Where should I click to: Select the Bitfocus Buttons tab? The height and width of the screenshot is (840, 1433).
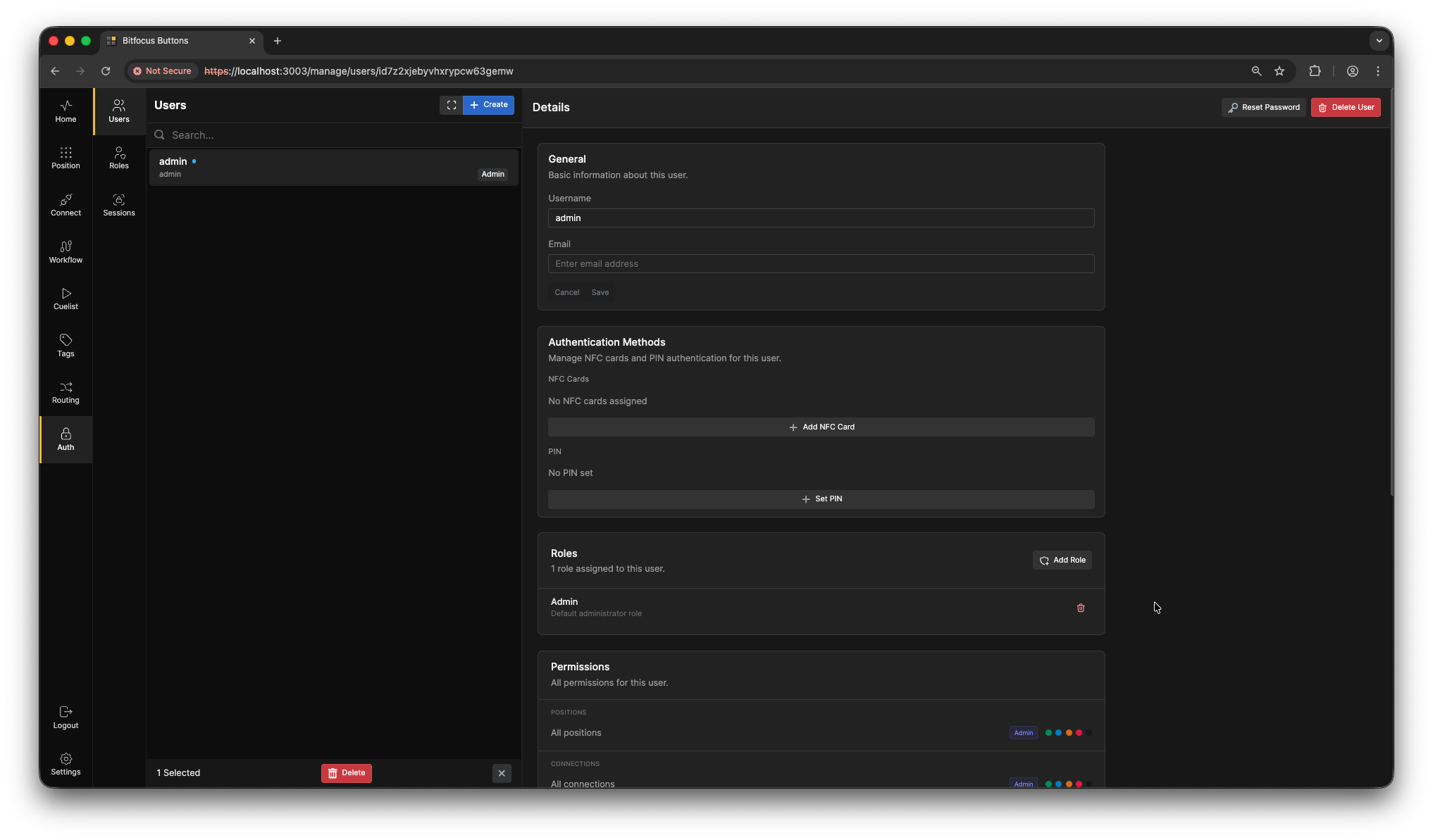click(x=182, y=41)
